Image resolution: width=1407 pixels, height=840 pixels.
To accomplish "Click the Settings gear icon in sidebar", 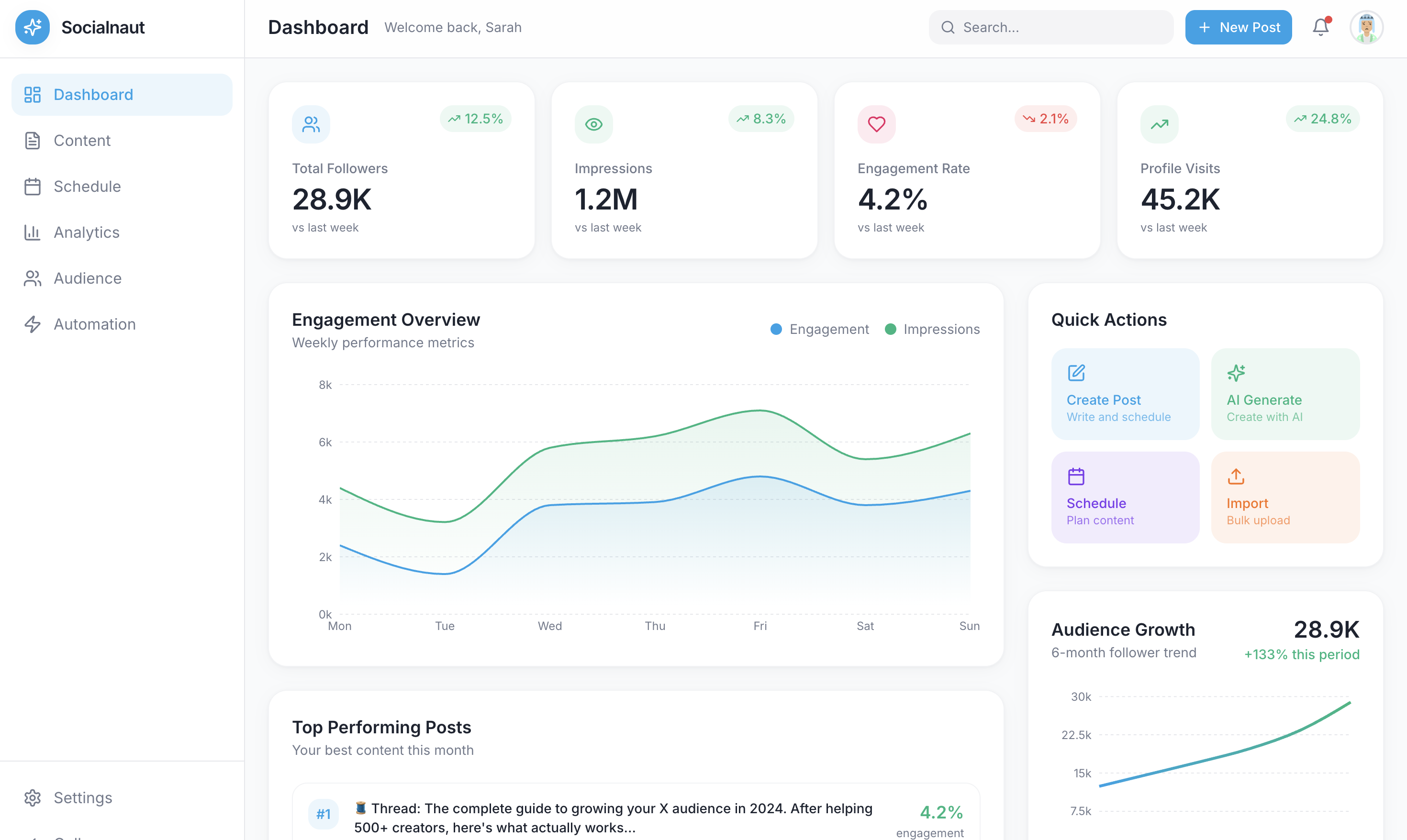I will coord(32,797).
